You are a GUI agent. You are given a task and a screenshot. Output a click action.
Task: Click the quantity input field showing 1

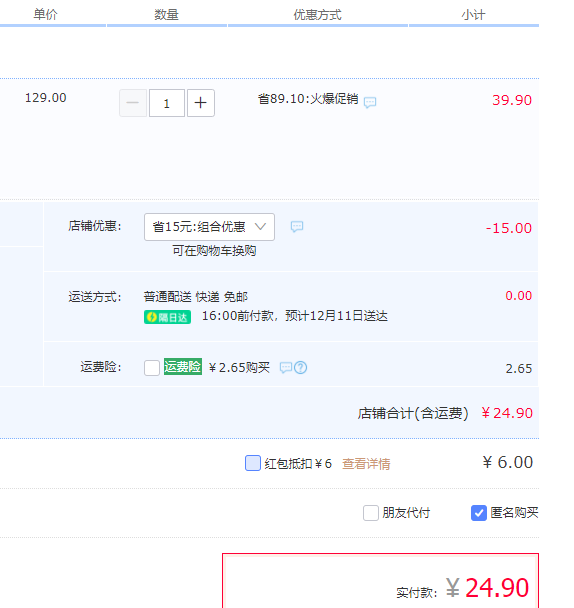point(167,103)
